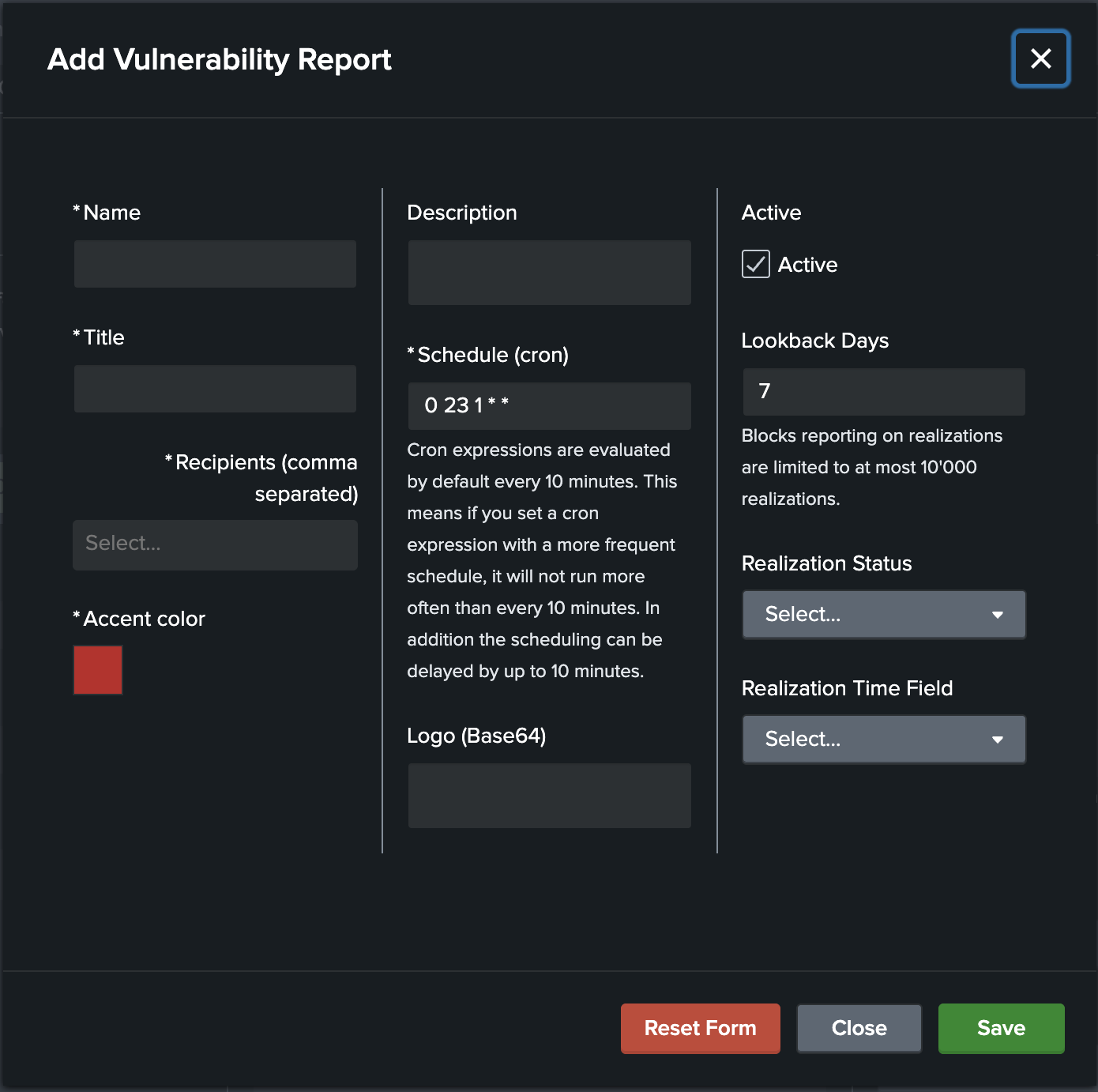Open the Realization Time Field dropdown arrow
The height and width of the screenshot is (1092, 1098).
pyautogui.click(x=998, y=739)
